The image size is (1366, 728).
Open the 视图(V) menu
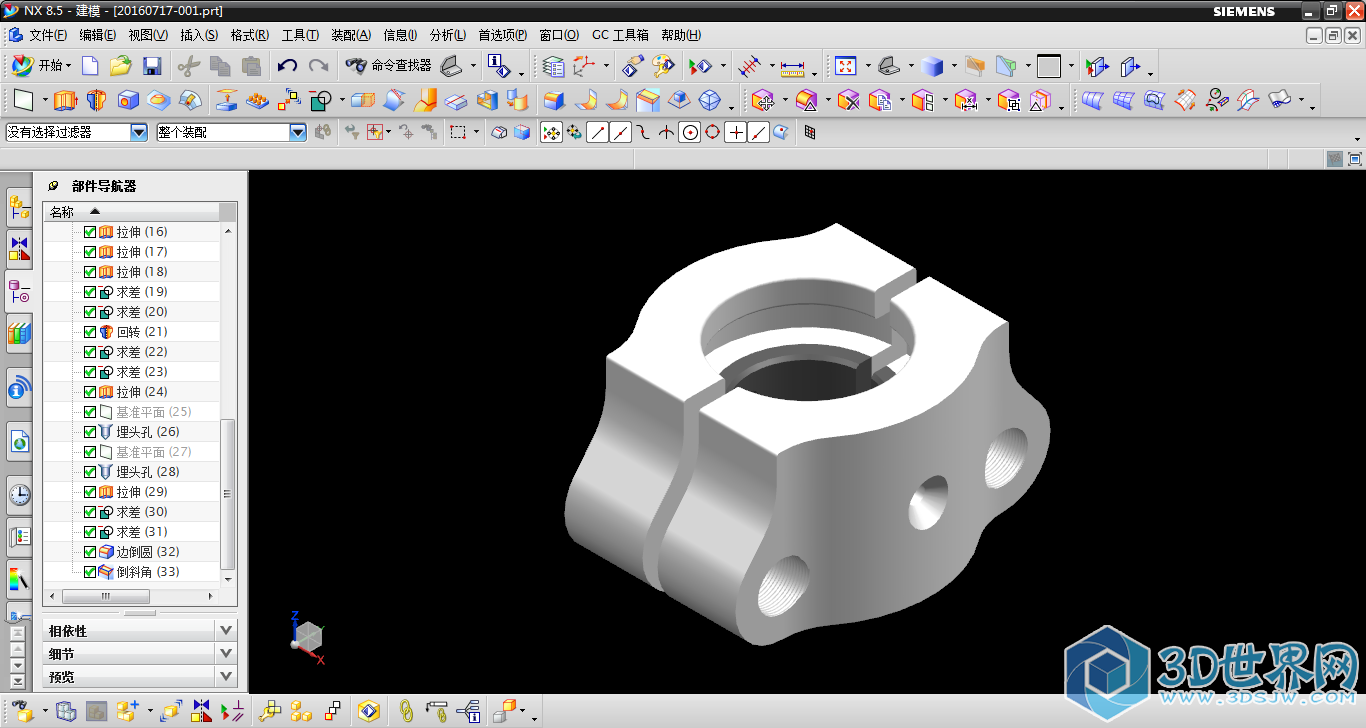pyautogui.click(x=148, y=35)
